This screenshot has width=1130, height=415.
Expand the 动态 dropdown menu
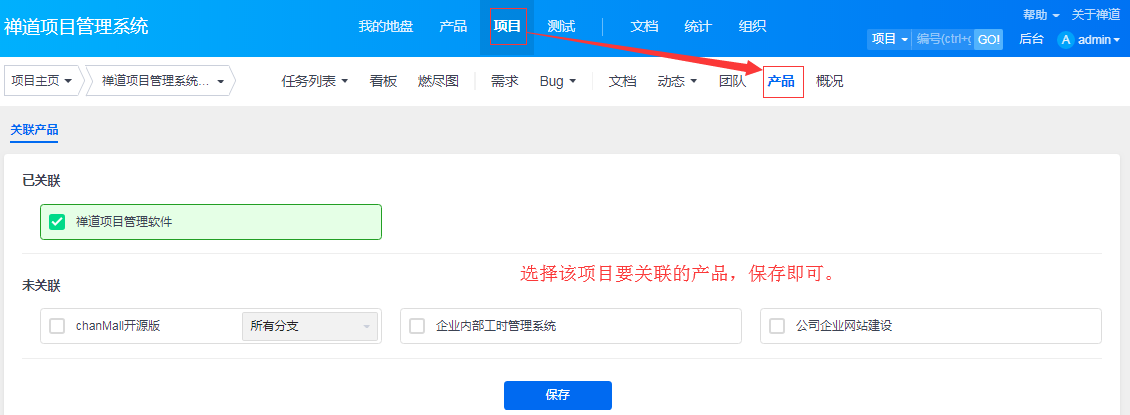tap(677, 81)
